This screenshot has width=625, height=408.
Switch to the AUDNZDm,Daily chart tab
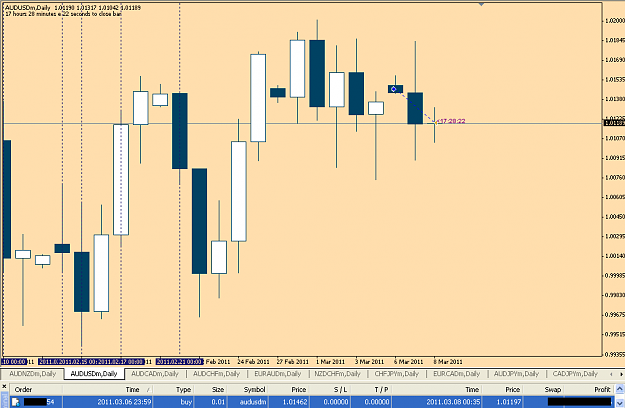tap(32, 374)
